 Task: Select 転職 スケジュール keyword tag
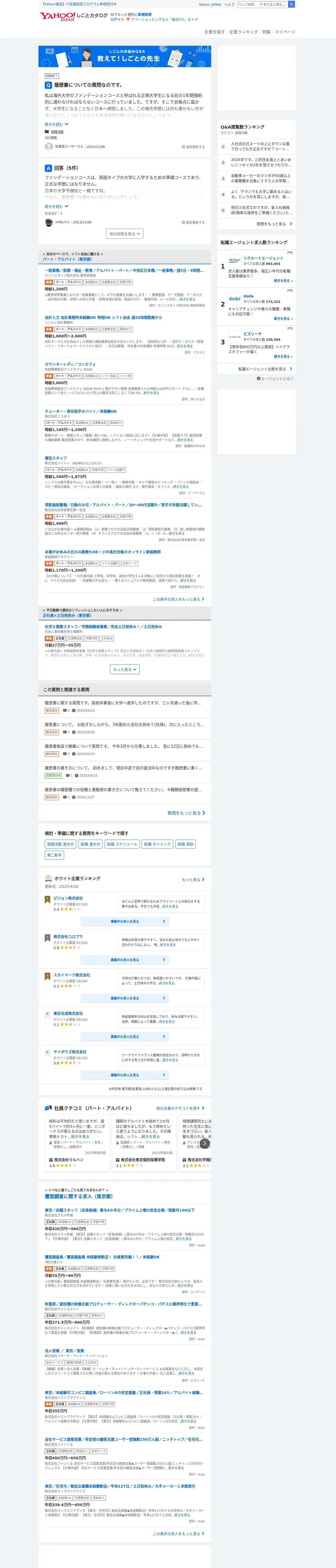click(x=122, y=844)
